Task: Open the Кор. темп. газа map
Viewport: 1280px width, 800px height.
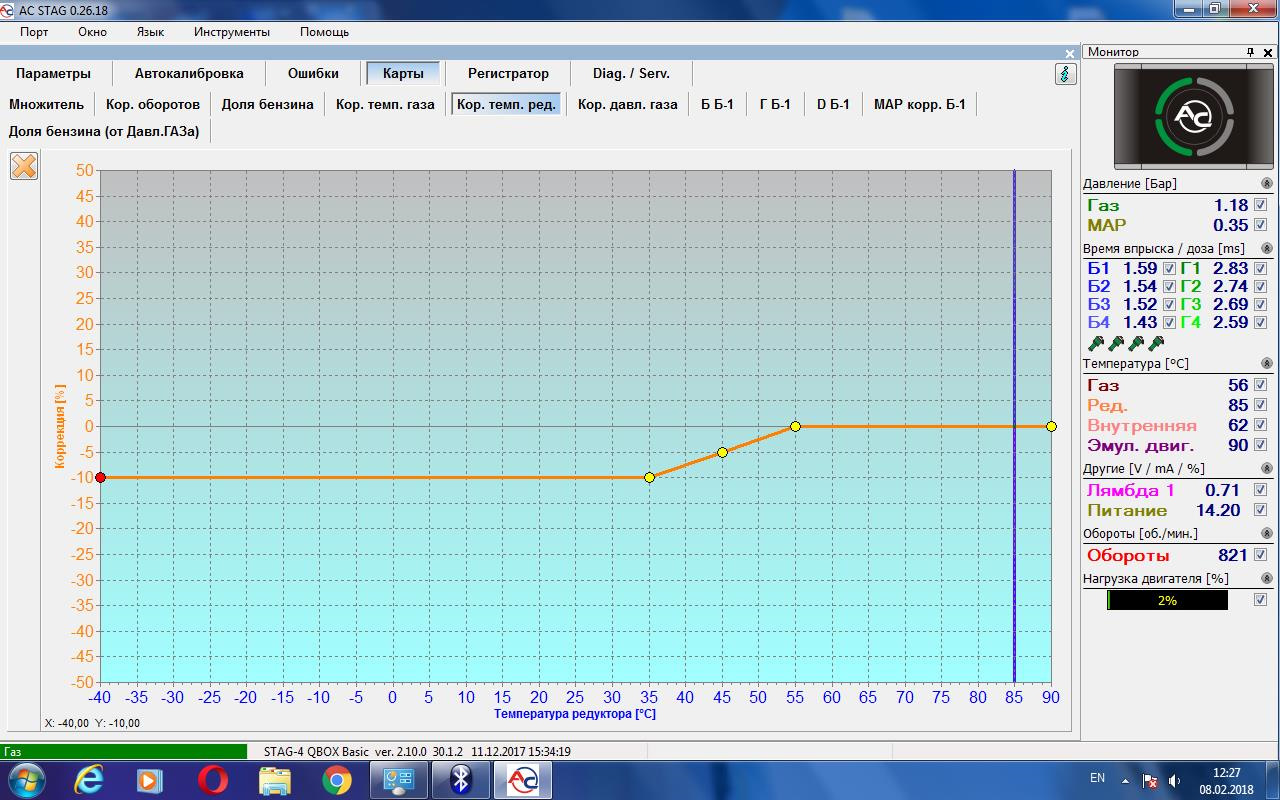Action: tap(385, 104)
